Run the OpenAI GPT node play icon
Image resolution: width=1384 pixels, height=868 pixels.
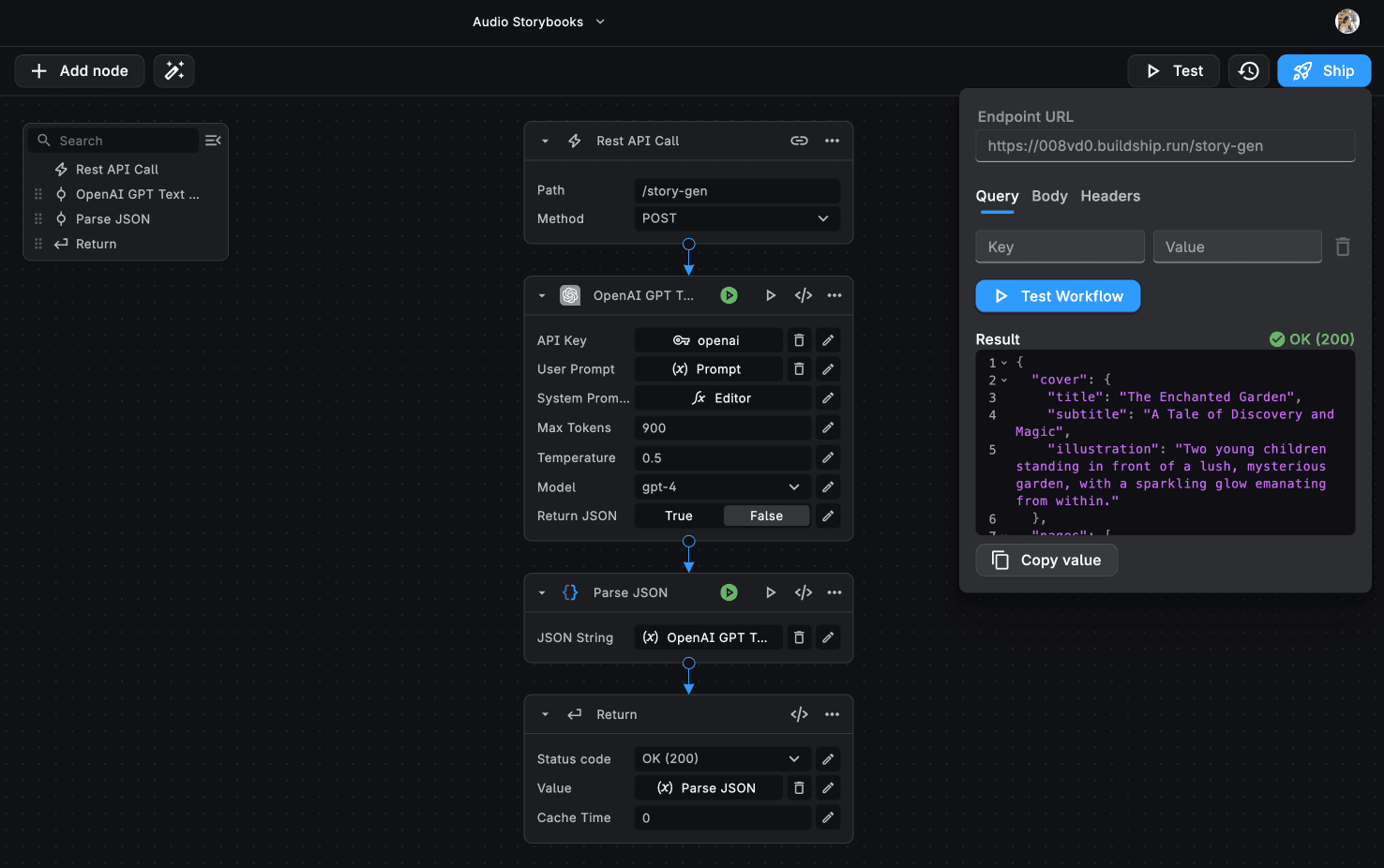pos(771,295)
